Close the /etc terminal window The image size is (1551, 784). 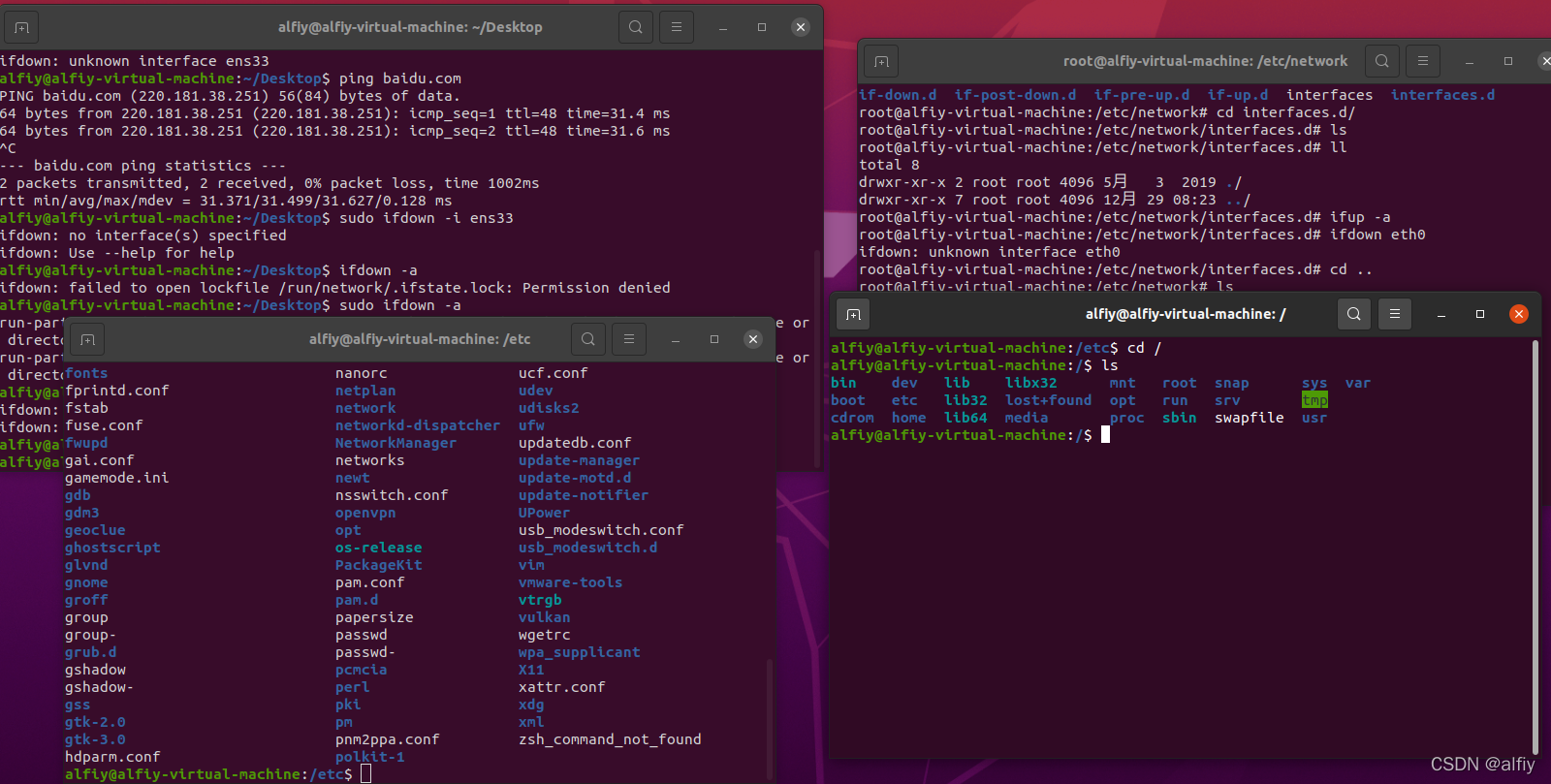tap(753, 339)
